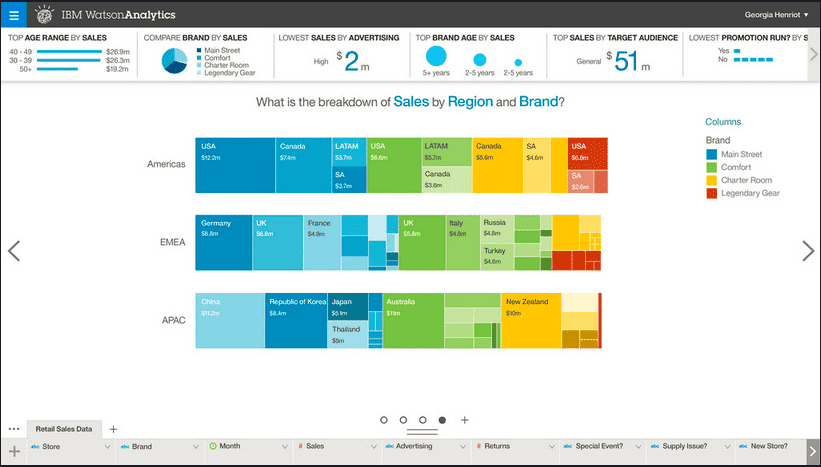This screenshot has height=467, width=821.
Task: Select green UK $5.8m tile
Action: (422, 242)
